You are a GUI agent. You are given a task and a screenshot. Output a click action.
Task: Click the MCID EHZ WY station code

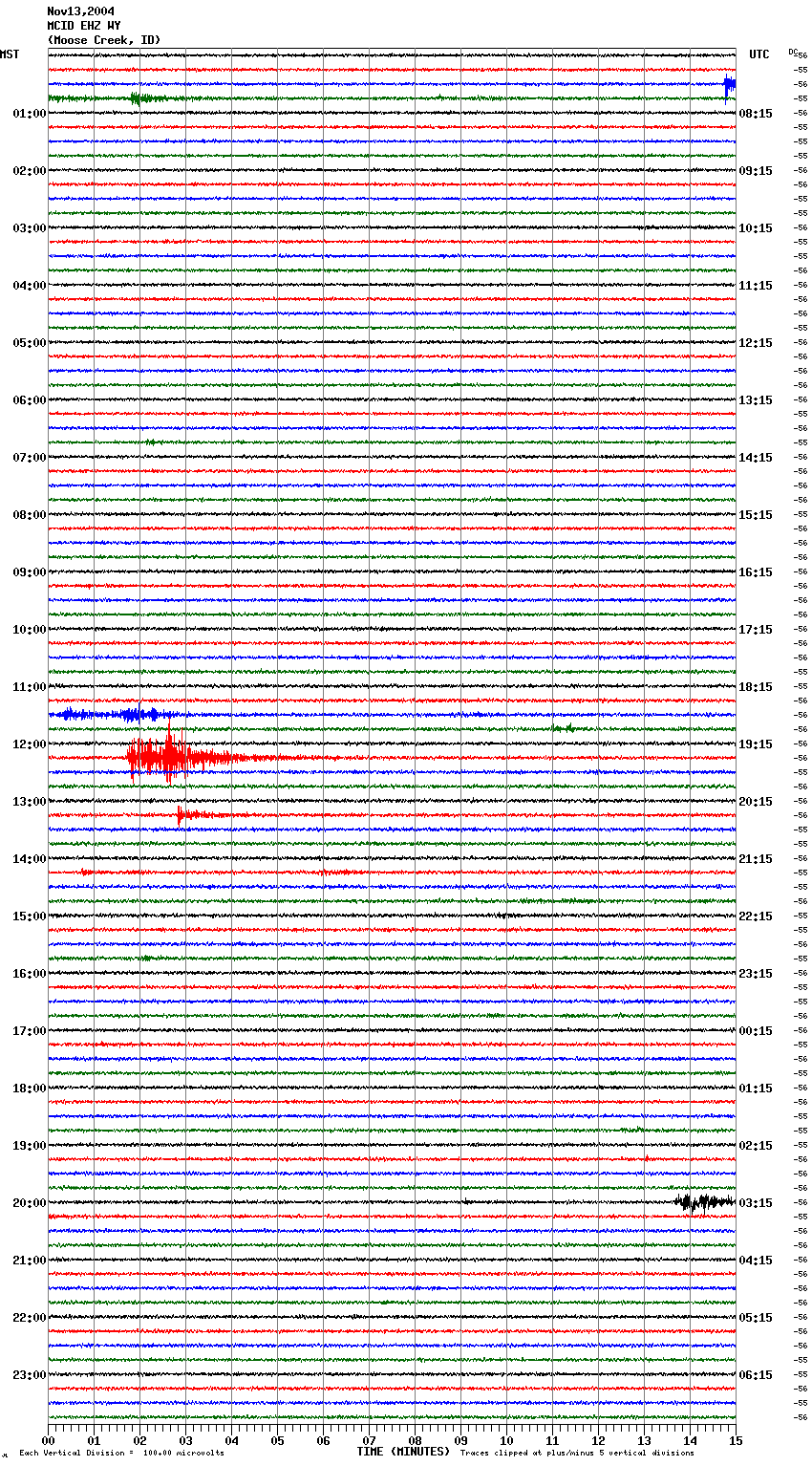83,26
